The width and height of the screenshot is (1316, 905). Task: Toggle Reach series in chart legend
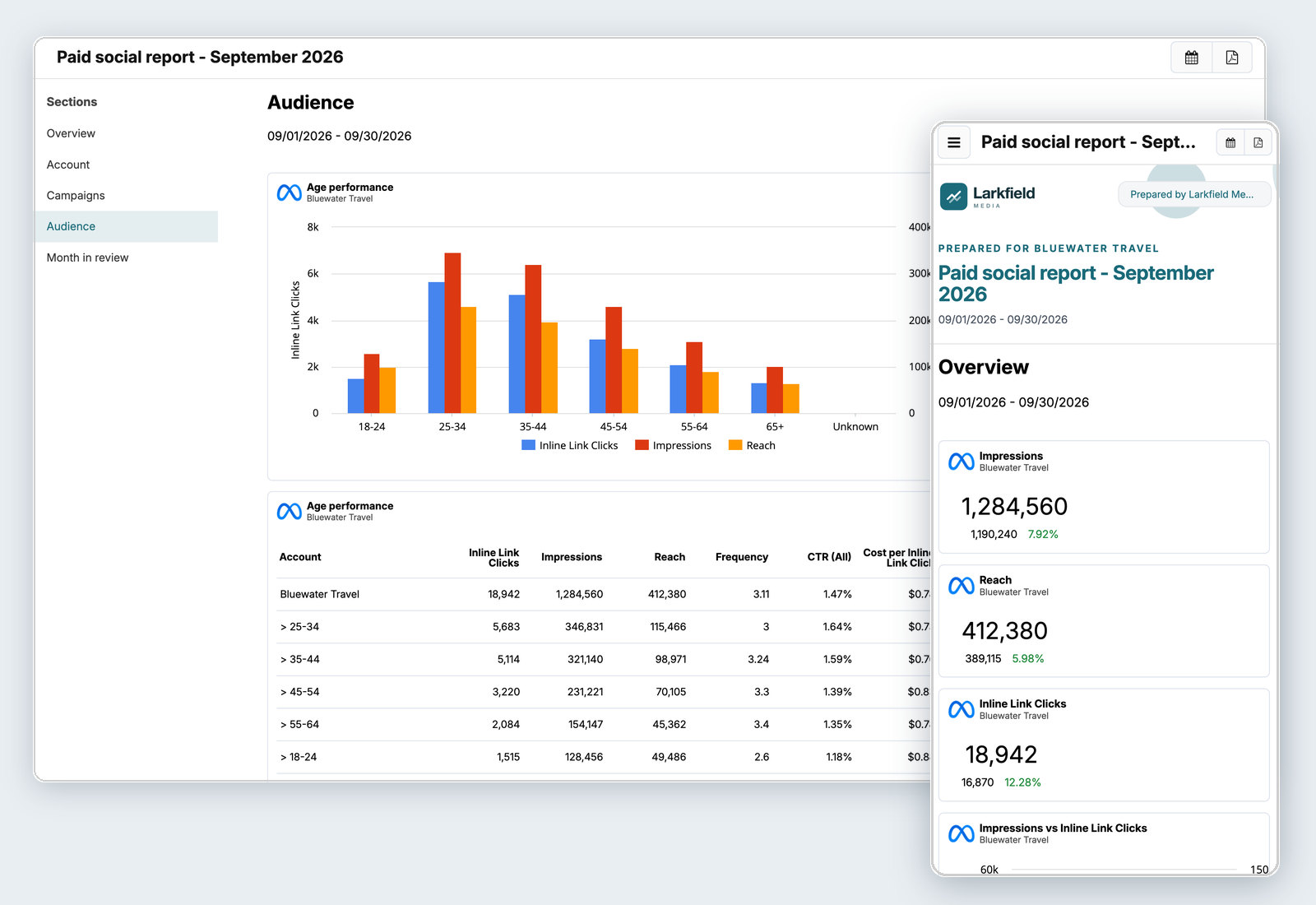[x=752, y=445]
